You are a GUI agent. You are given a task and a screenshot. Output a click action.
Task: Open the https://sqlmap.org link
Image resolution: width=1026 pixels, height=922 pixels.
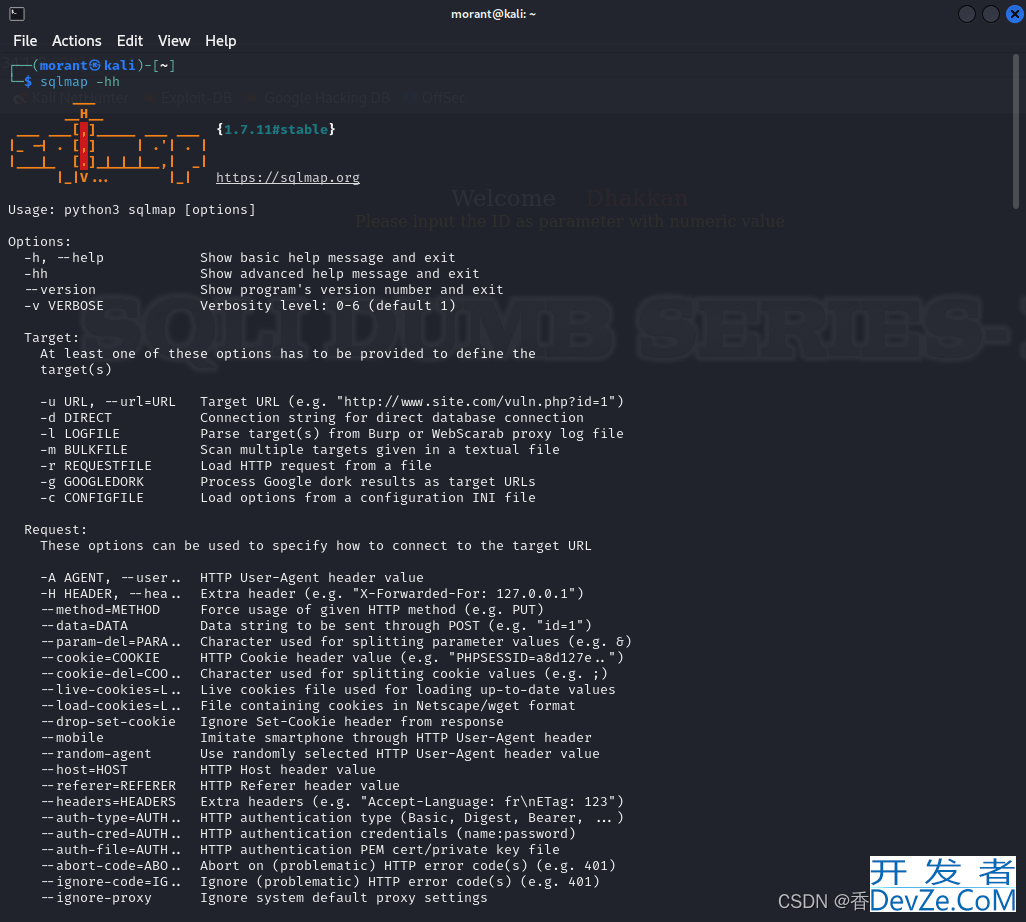[288, 177]
